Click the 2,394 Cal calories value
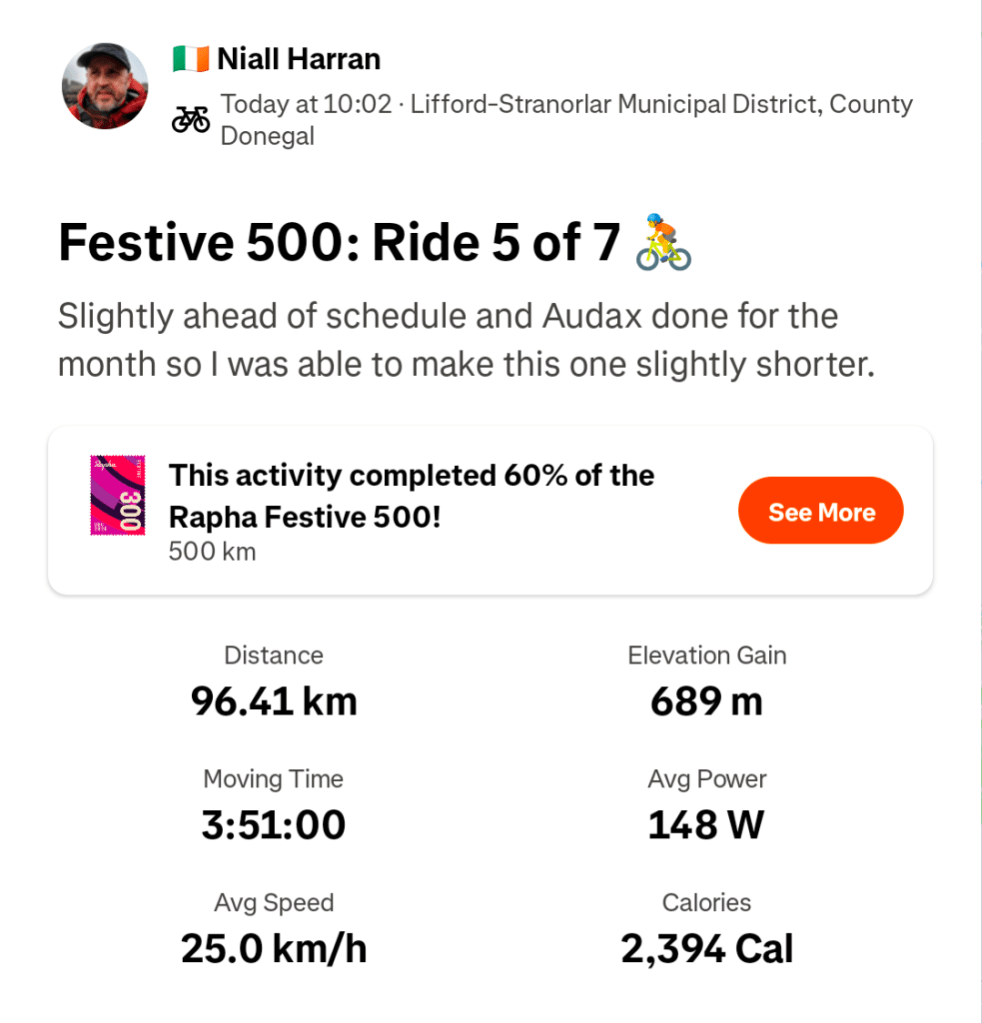This screenshot has width=982, height=1023. point(706,949)
